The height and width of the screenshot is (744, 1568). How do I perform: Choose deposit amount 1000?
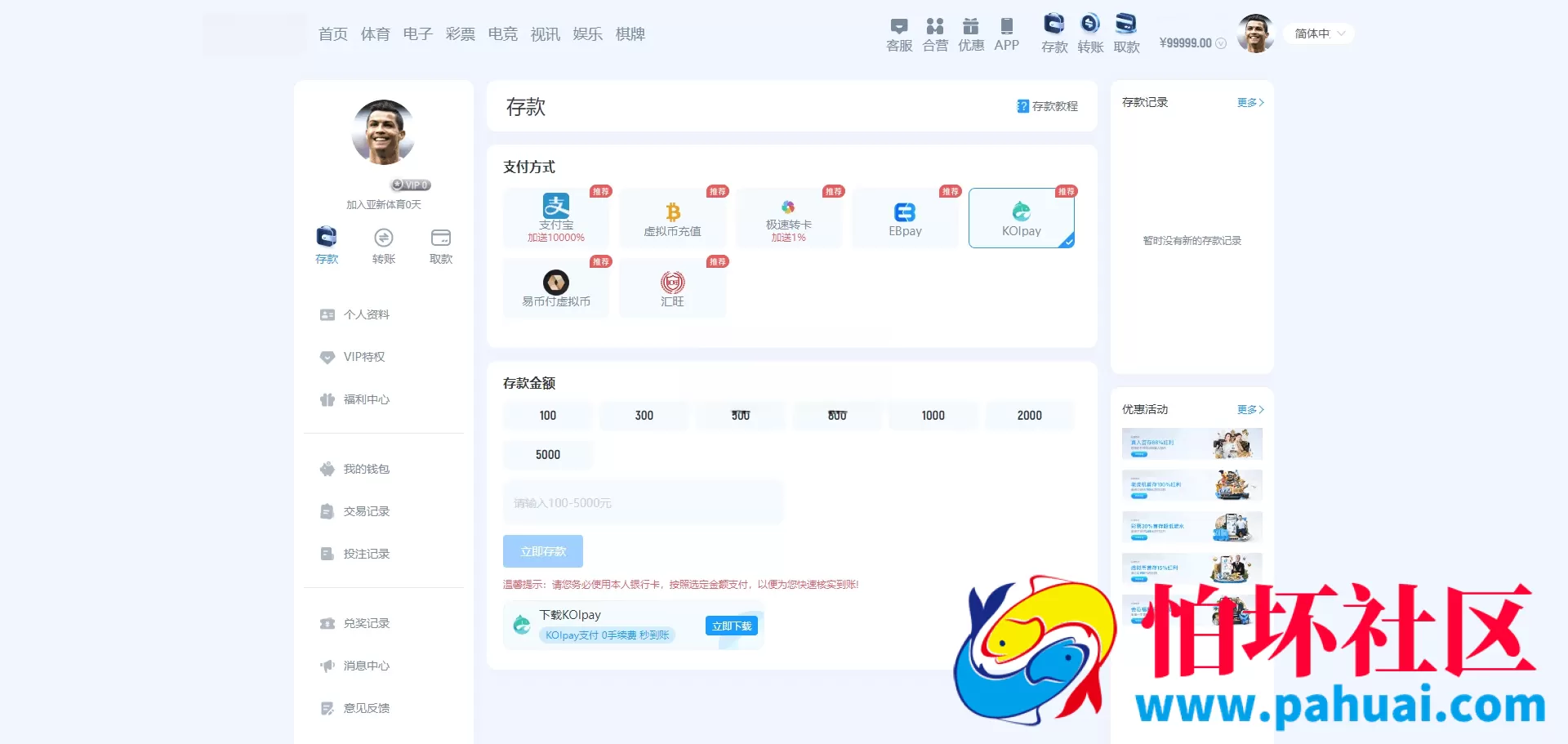pyautogui.click(x=933, y=416)
